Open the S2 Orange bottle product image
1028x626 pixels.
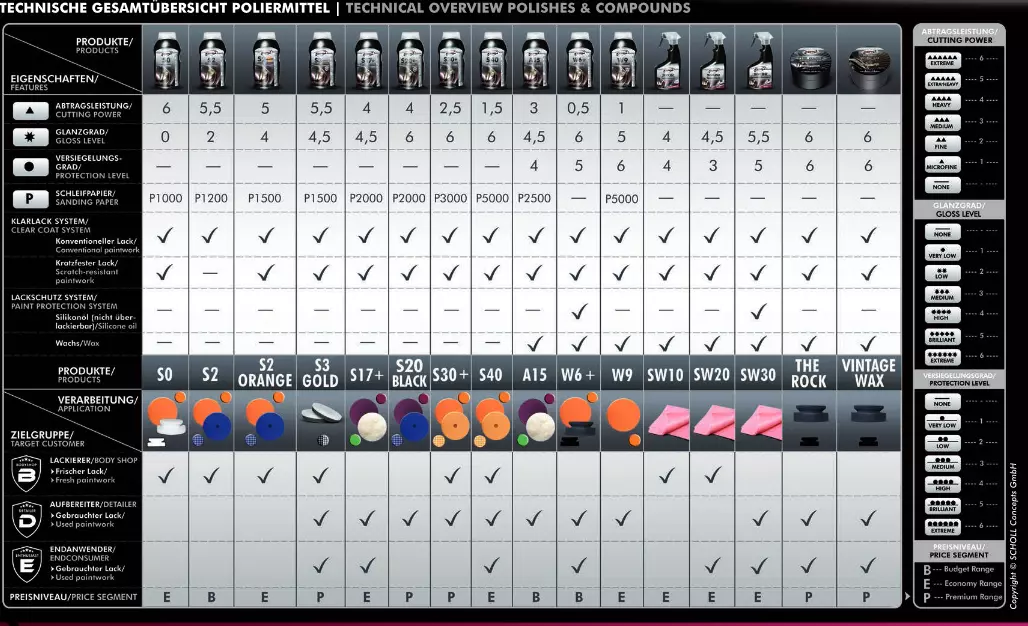pyautogui.click(x=265, y=60)
